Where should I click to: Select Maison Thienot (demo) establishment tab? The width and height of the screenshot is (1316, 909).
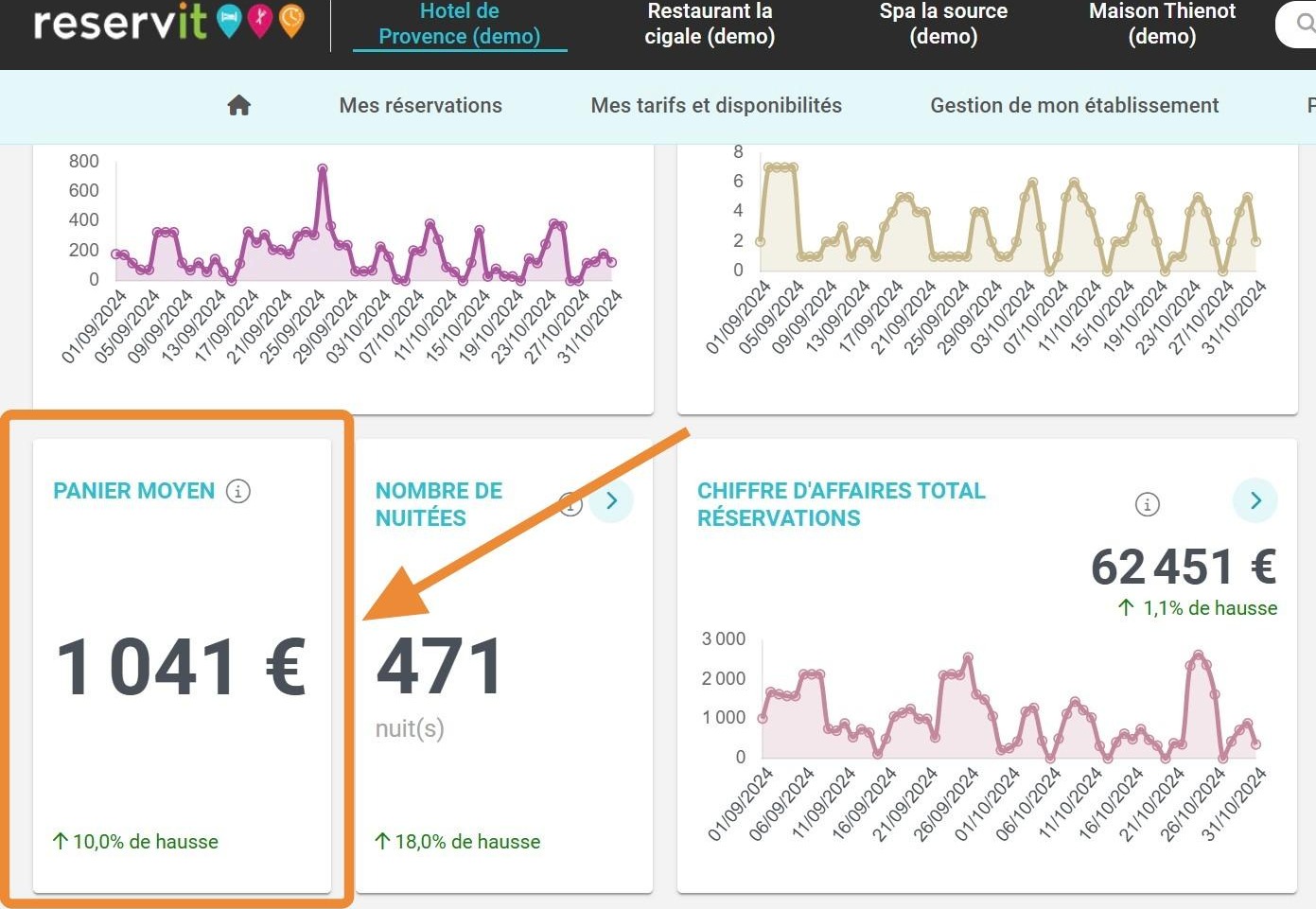point(1162,24)
